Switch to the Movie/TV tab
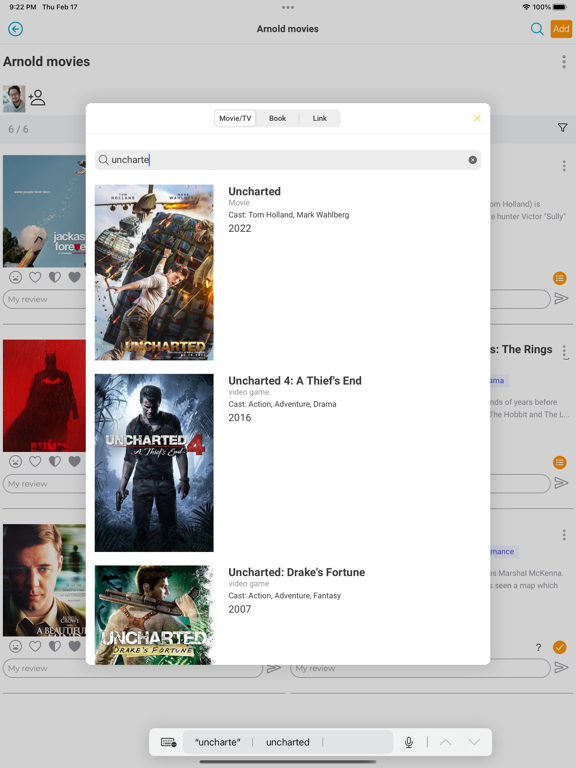This screenshot has width=576, height=768. tap(235, 118)
